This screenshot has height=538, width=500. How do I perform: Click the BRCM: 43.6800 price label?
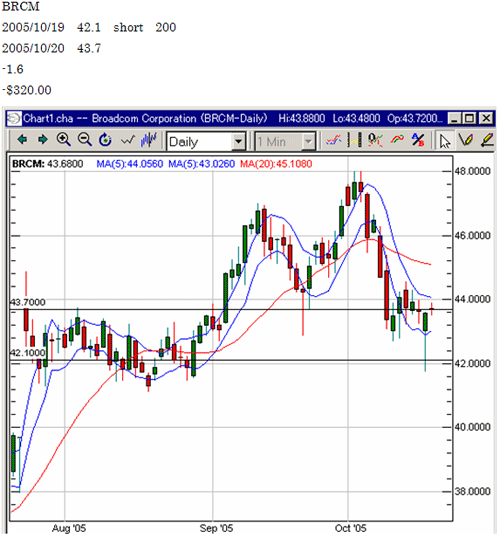pyautogui.click(x=47, y=164)
